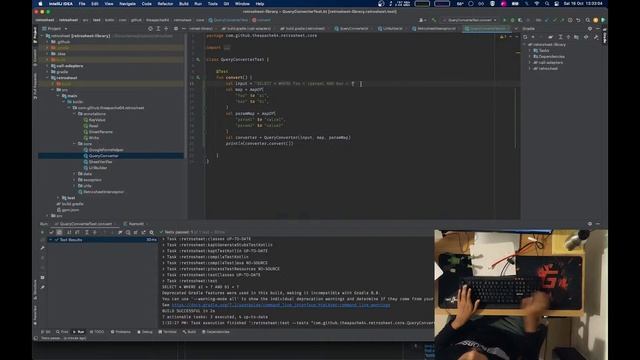
Task: Select KeyValue annotation file
Action: (x=97, y=120)
